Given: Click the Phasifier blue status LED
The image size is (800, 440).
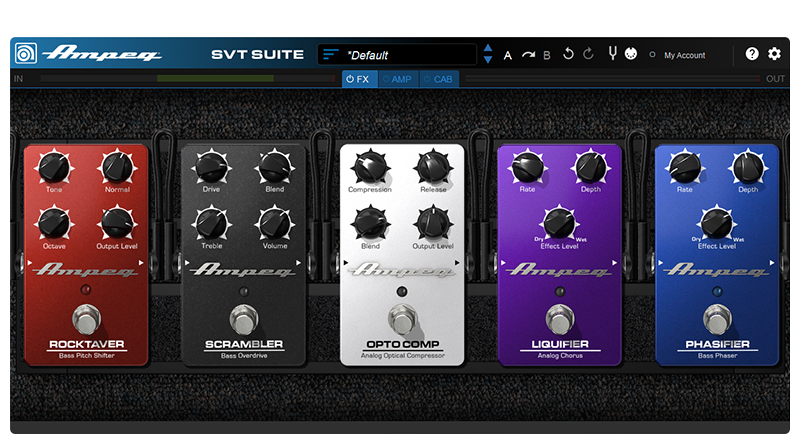Looking at the screenshot, I should 717,291.
